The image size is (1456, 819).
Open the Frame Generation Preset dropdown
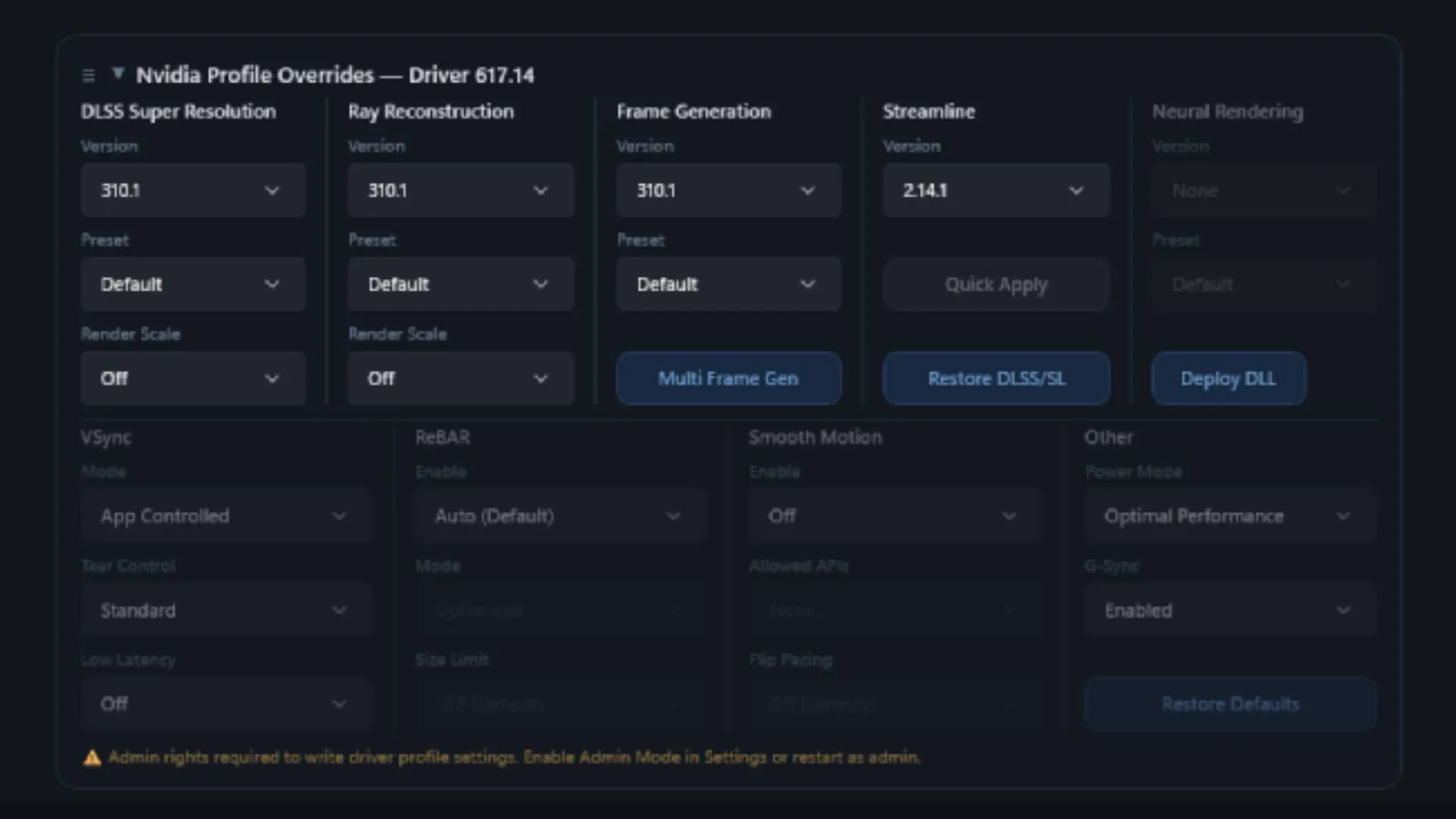coord(728,284)
